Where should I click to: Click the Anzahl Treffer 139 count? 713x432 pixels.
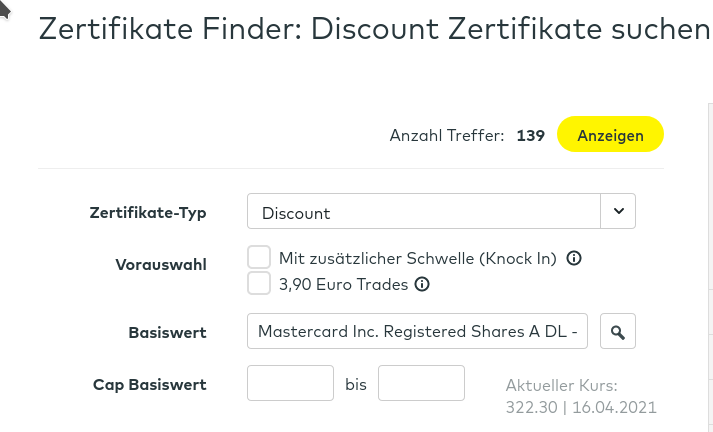530,136
